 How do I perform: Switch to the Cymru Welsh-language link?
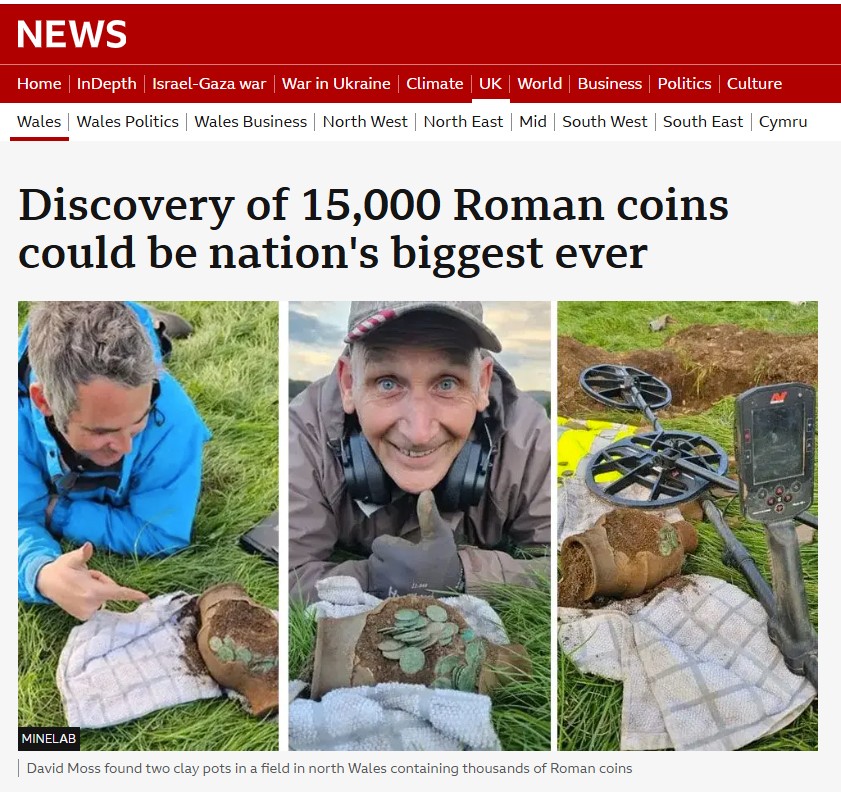click(783, 122)
